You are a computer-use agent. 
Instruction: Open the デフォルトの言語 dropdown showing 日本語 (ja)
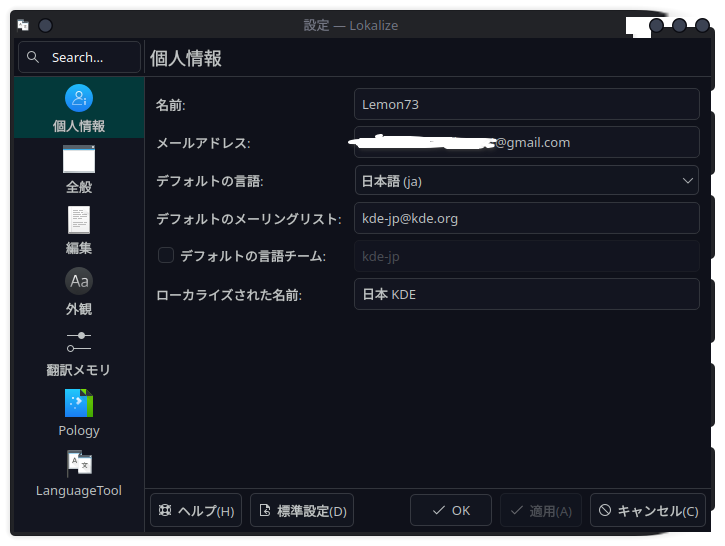527,180
